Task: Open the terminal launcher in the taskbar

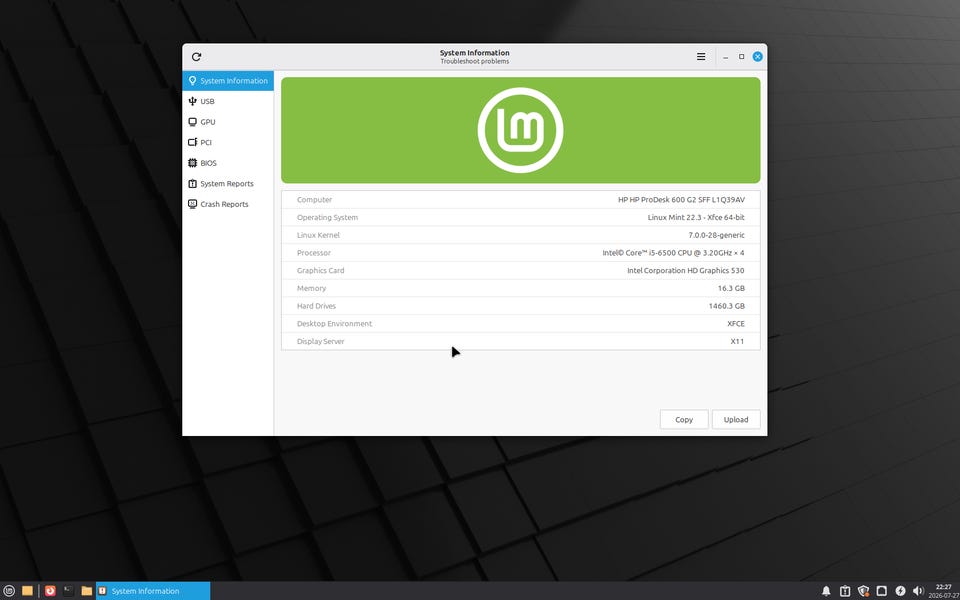Action: coord(69,591)
